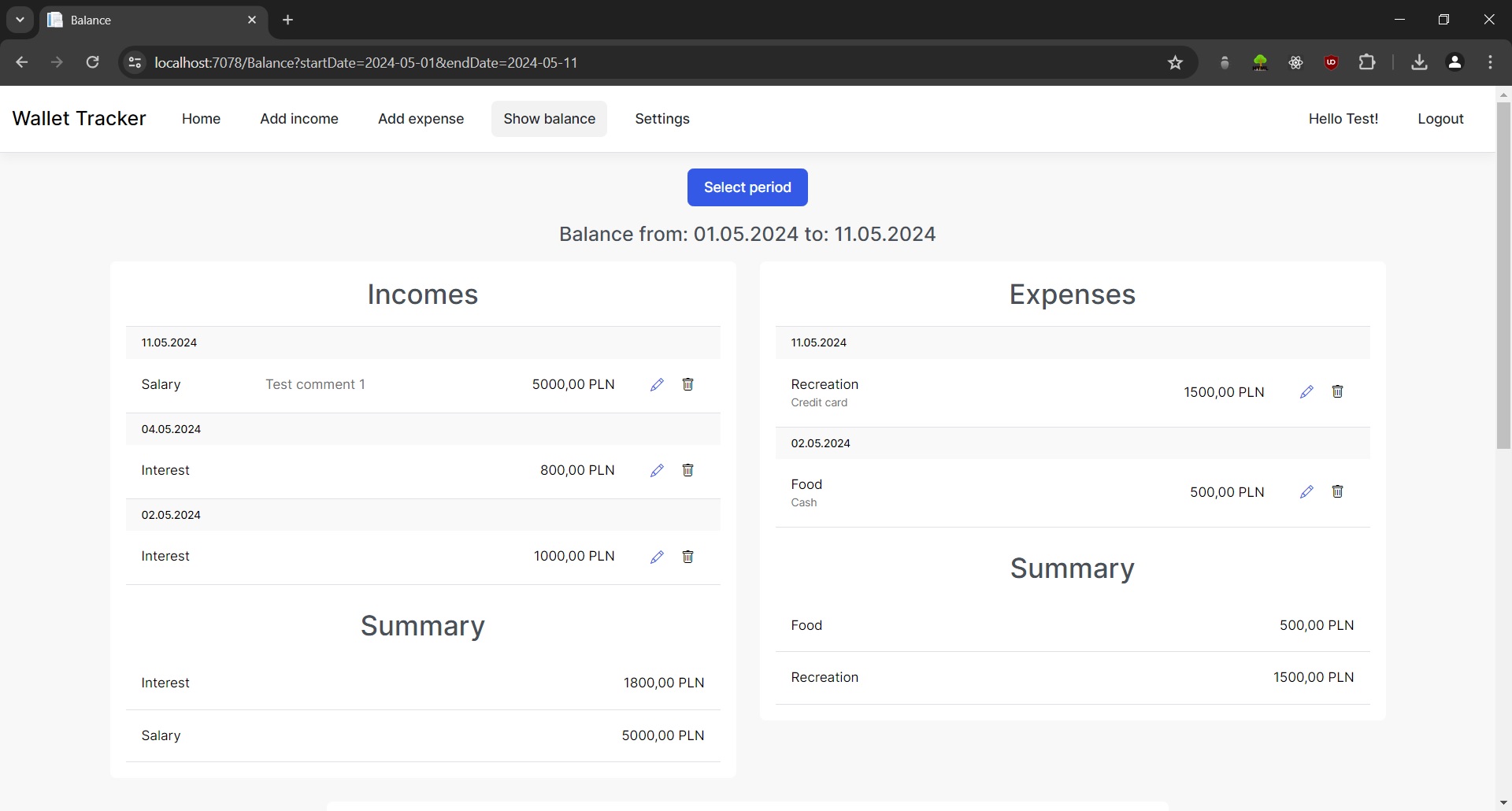Go to the Add income page
Screen dimensions: 1512x811
click(299, 119)
